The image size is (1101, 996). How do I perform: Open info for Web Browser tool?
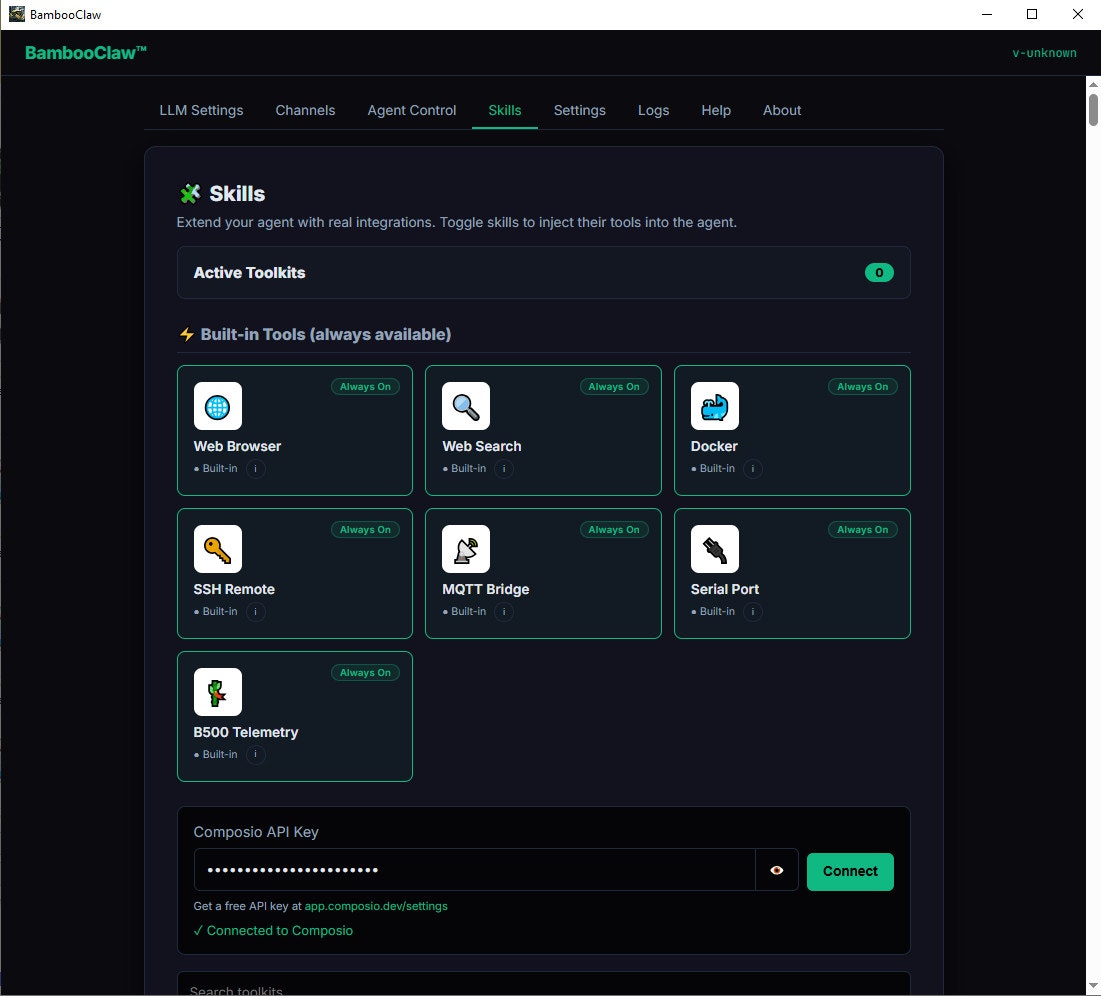pos(256,468)
